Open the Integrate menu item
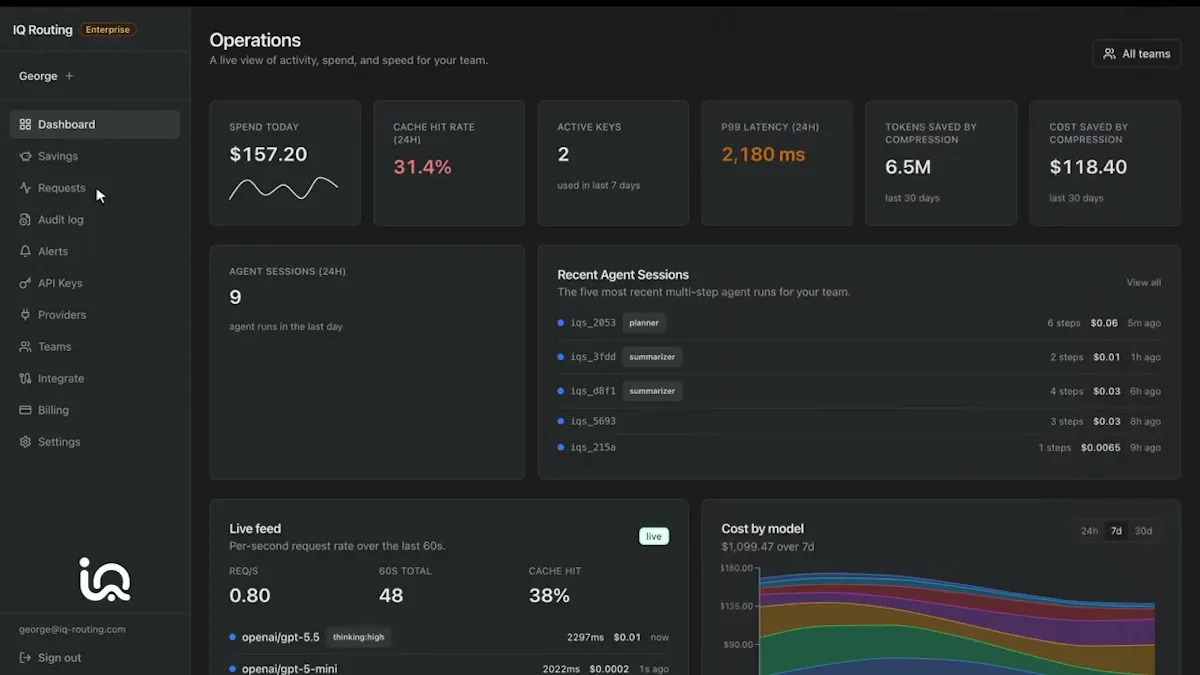Screen dimensions: 1200x675 (95, 379)
